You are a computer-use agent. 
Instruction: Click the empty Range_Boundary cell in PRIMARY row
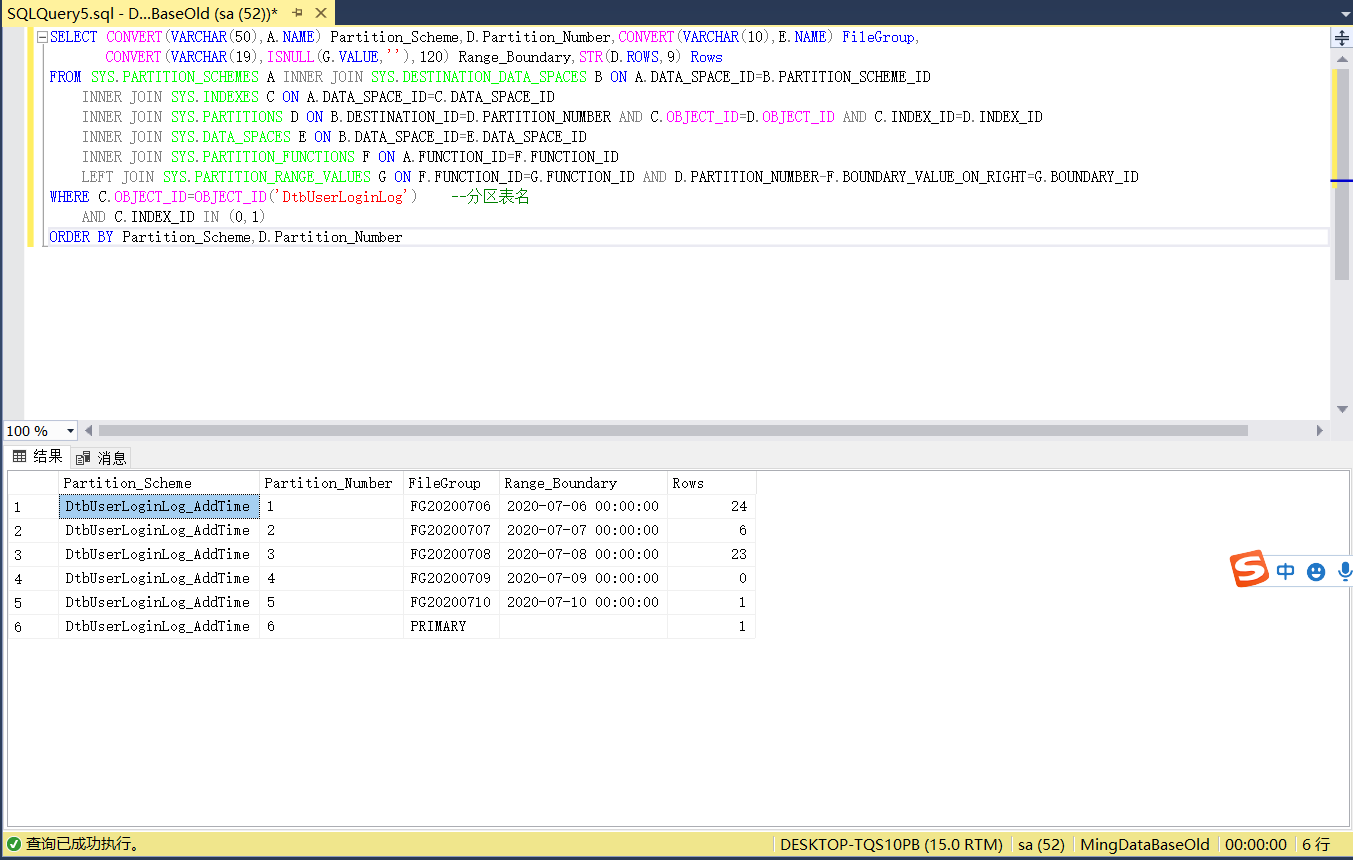click(584, 626)
